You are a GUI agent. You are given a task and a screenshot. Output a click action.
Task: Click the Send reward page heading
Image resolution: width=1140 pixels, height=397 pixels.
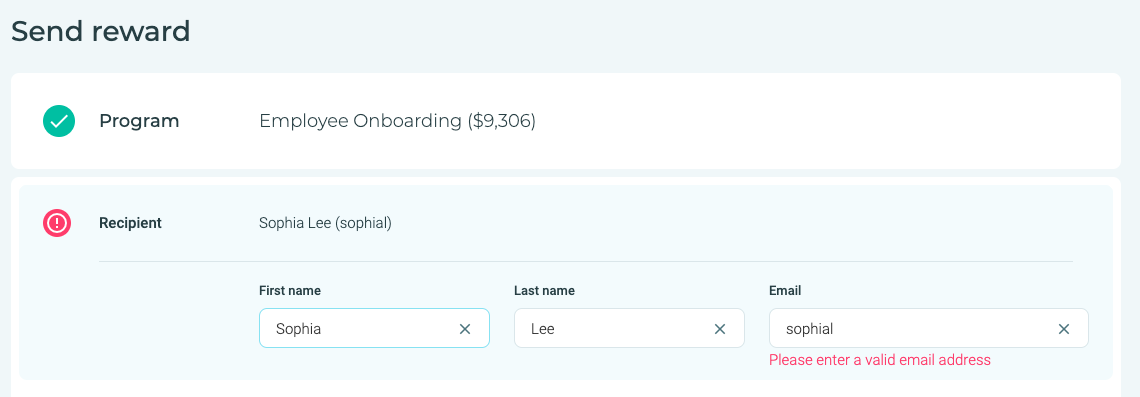(100, 31)
